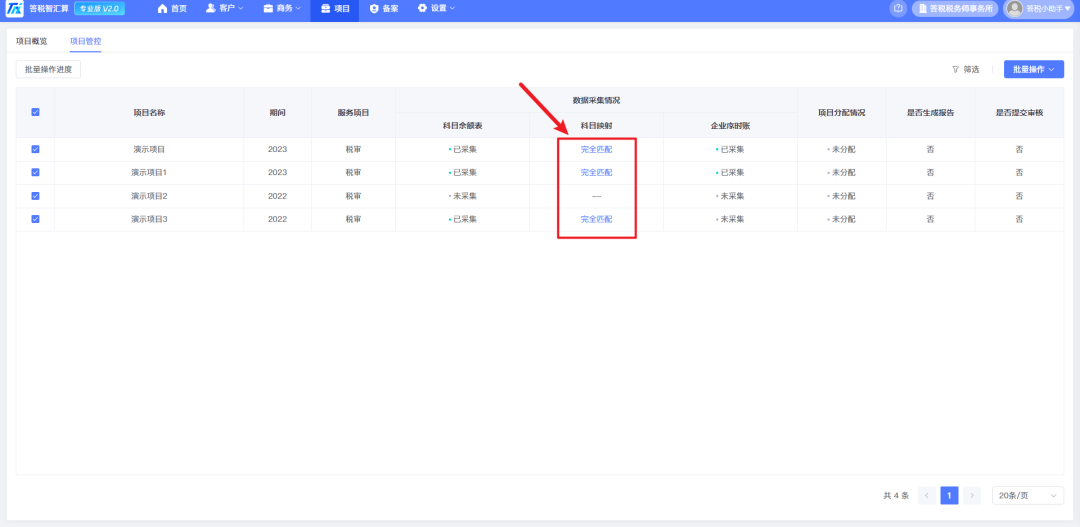Screen dimensions: 1080x527
Task: Click the 是否生成报告 column header
Action: coord(931,112)
